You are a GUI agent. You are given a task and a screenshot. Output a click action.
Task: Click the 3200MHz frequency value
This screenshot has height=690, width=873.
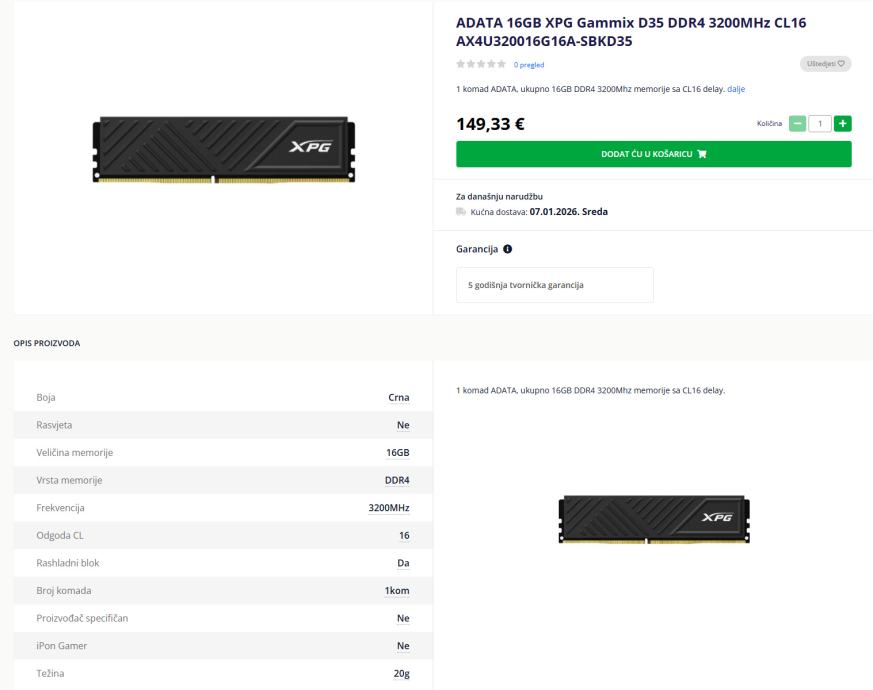click(389, 508)
